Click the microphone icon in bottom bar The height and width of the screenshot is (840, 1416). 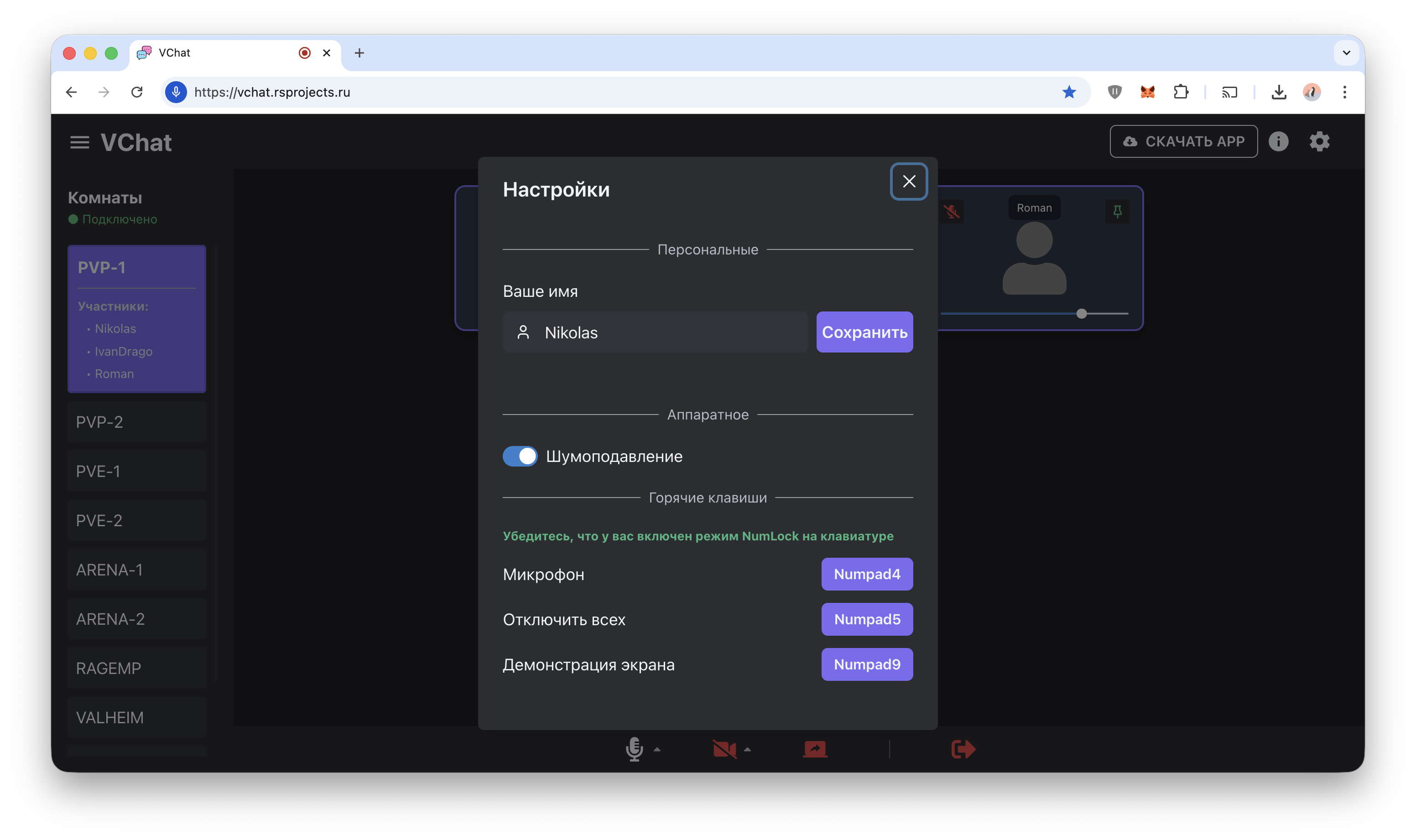[634, 749]
